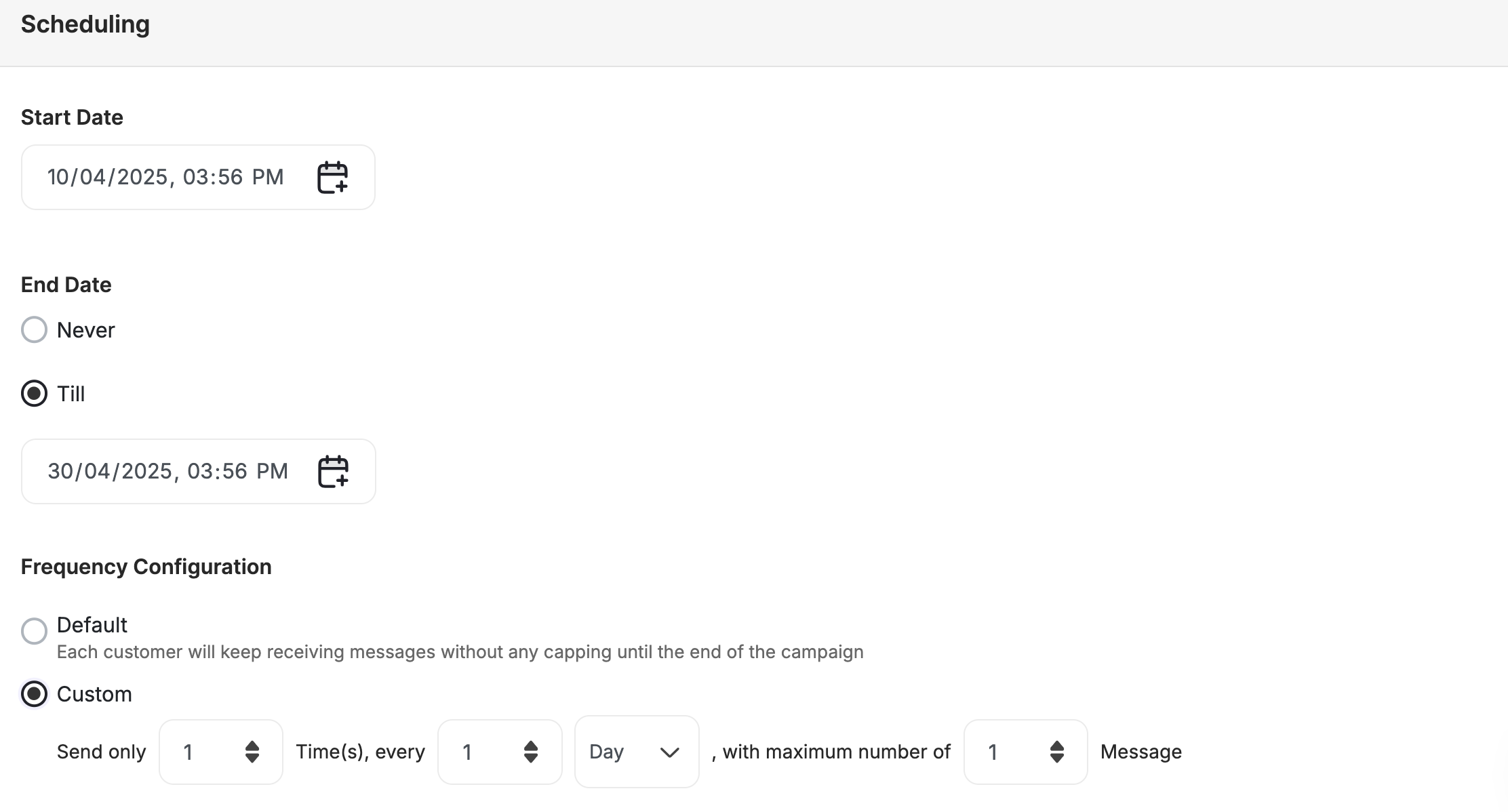This screenshot has height=812, width=1508.
Task: Open the calendar picker for Start Date
Action: pyautogui.click(x=333, y=177)
